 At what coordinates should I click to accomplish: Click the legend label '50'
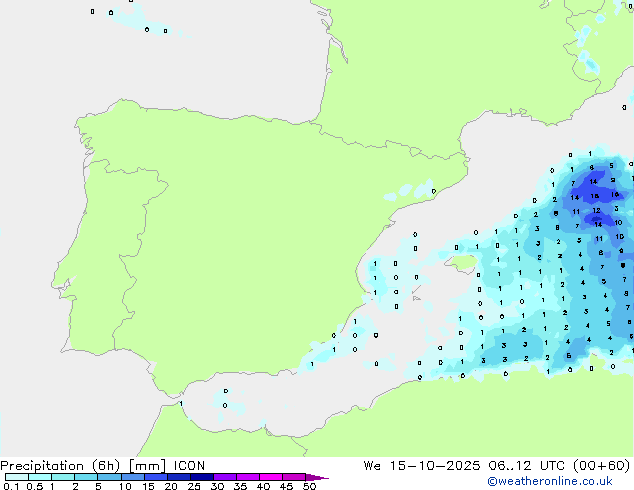click(x=310, y=486)
